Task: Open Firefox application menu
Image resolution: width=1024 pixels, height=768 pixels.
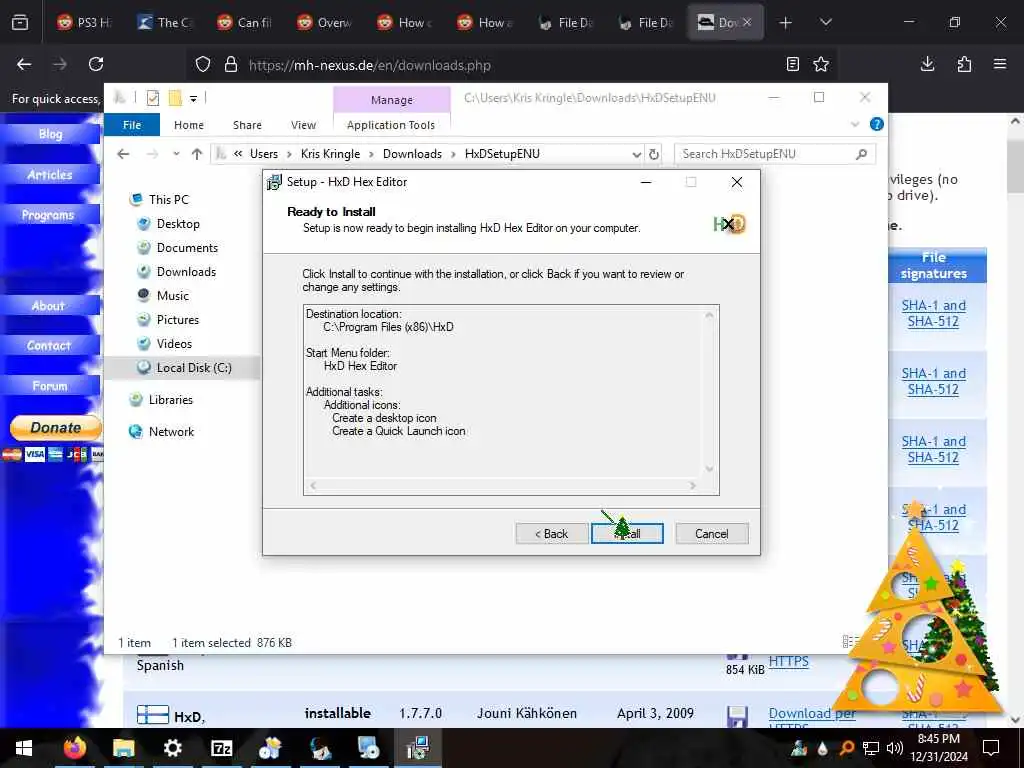Action: [x=1000, y=64]
